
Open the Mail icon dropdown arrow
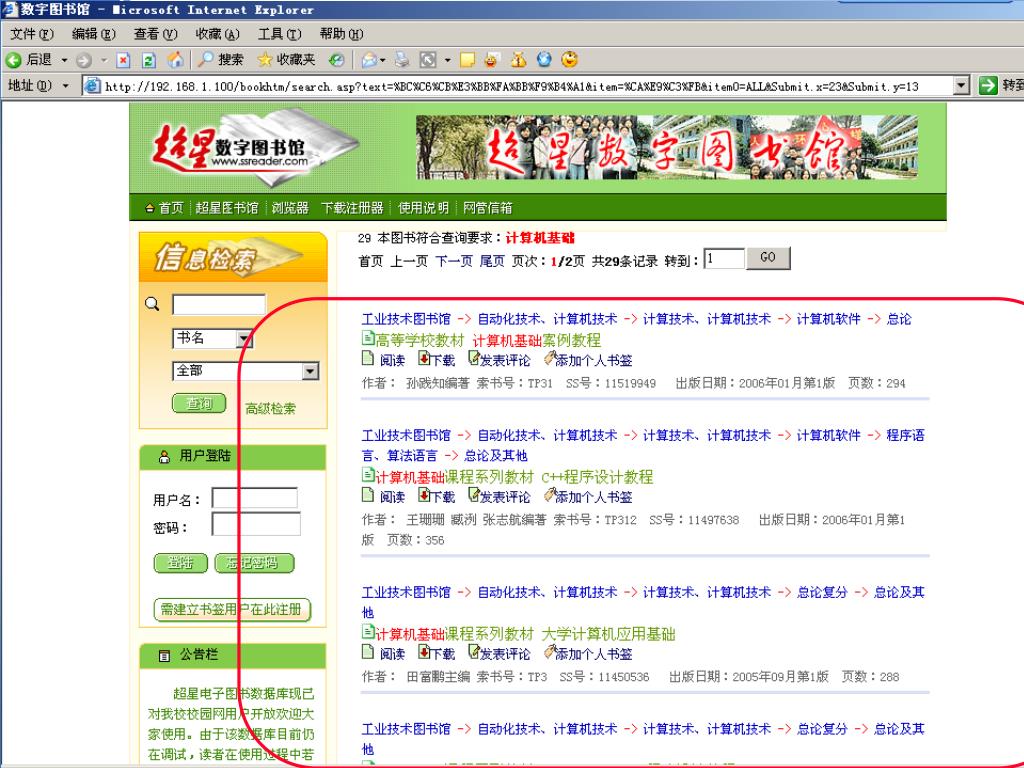click(x=383, y=61)
